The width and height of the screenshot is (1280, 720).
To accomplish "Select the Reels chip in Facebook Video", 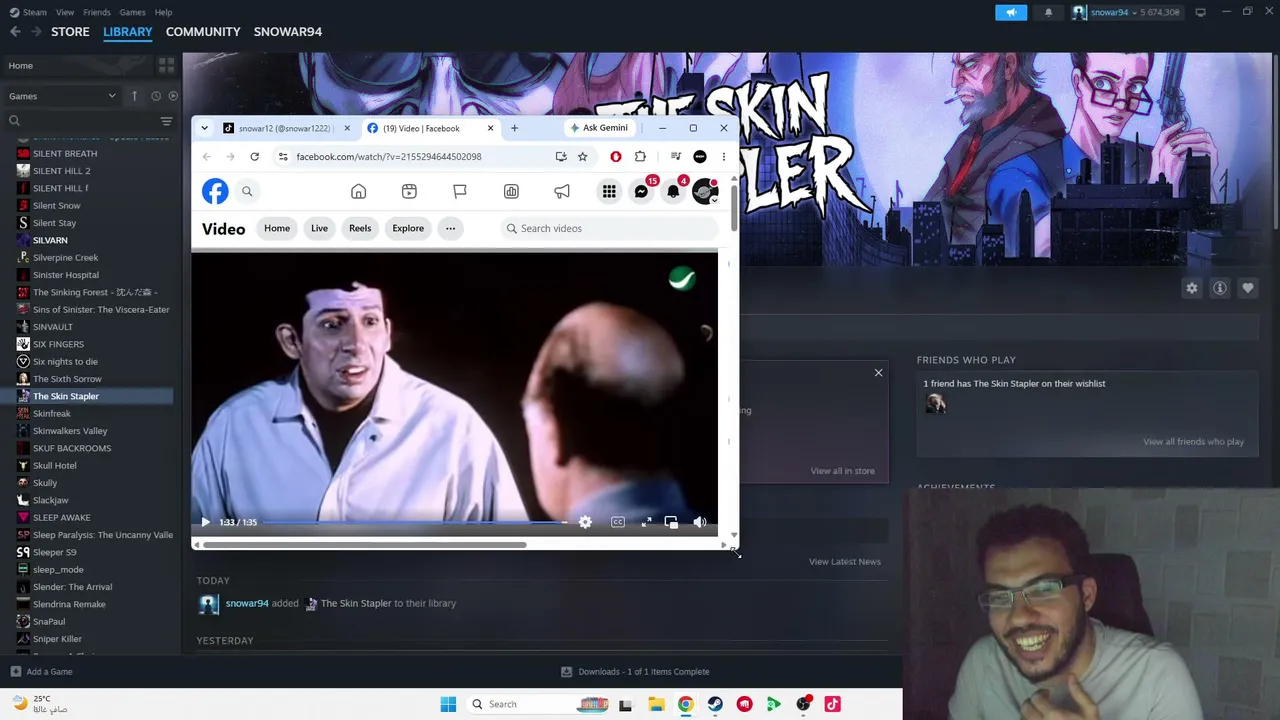I will [360, 228].
